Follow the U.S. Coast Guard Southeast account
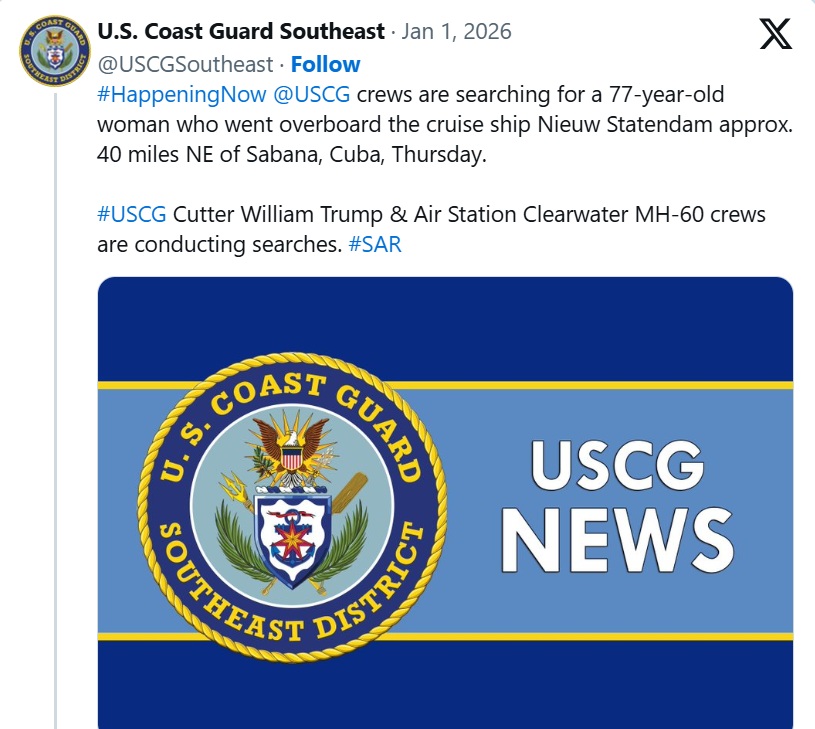 (x=325, y=64)
